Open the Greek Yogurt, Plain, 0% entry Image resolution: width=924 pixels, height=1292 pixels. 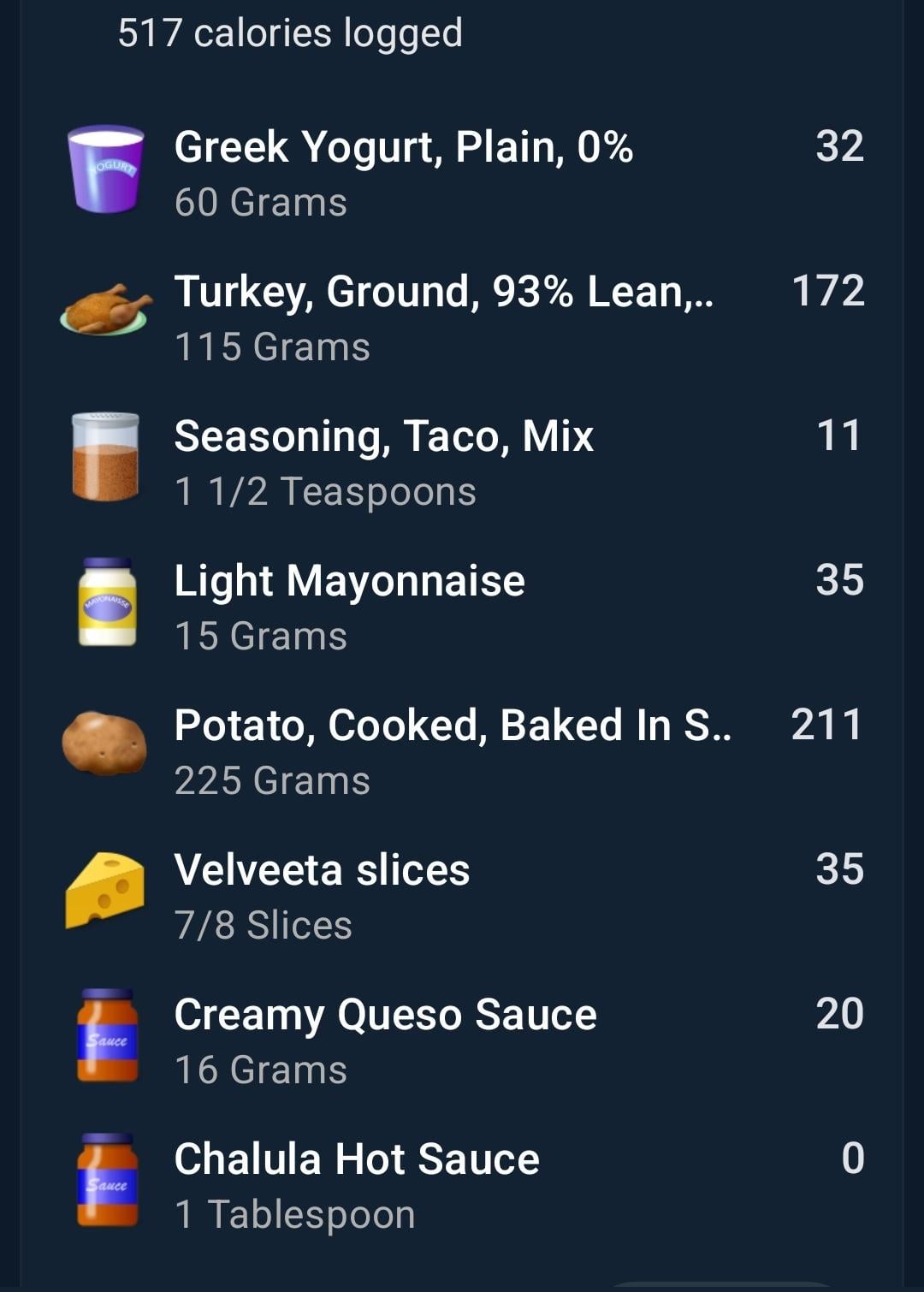[x=462, y=173]
